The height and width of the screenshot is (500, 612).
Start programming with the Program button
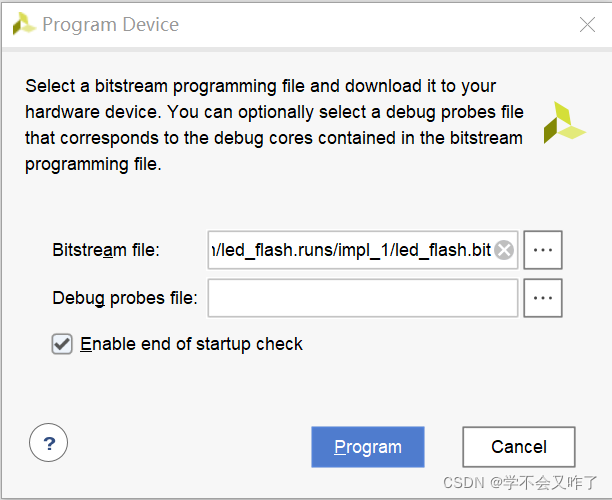pyautogui.click(x=368, y=447)
